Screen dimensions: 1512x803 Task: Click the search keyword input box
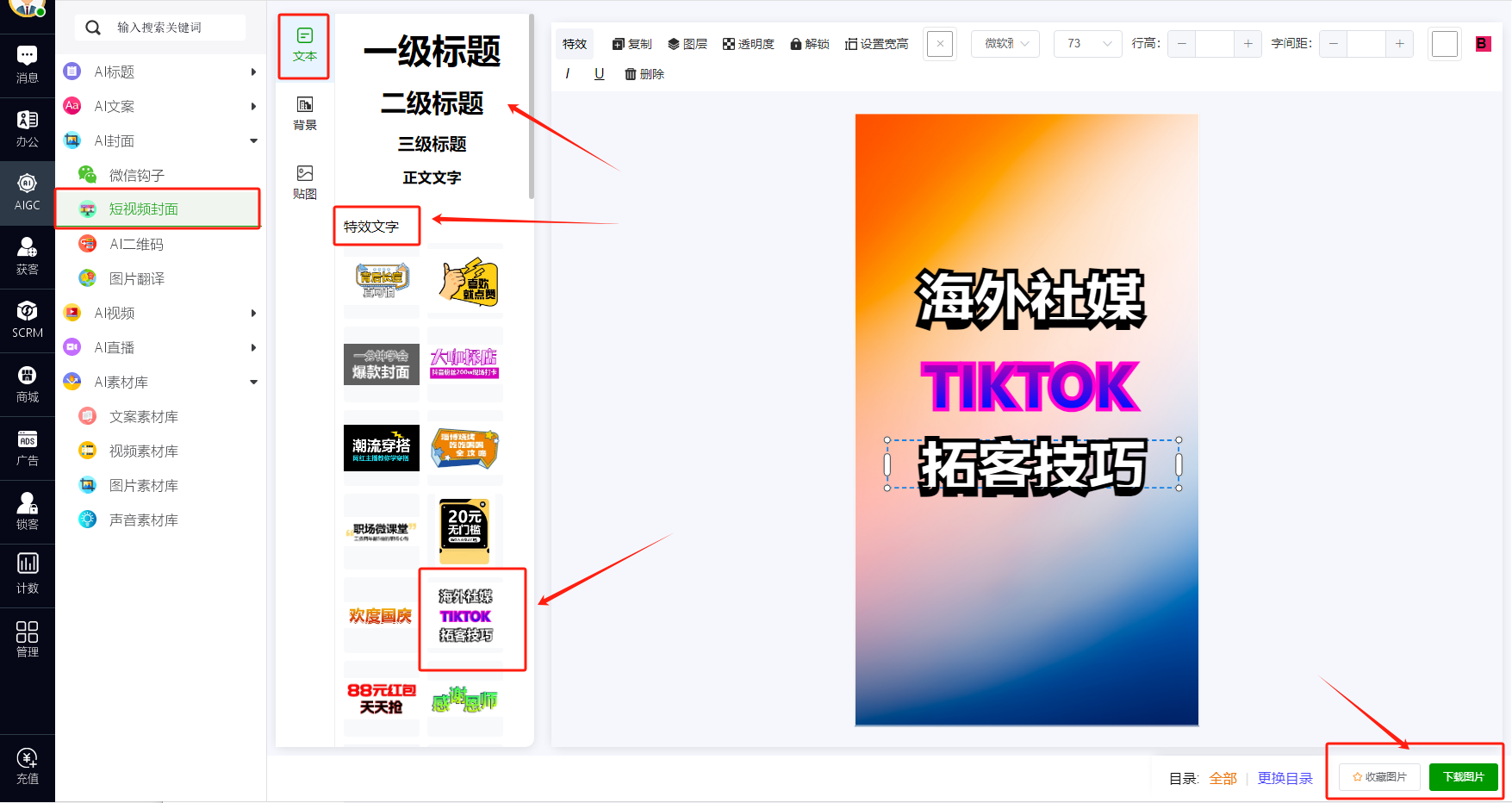[160, 28]
